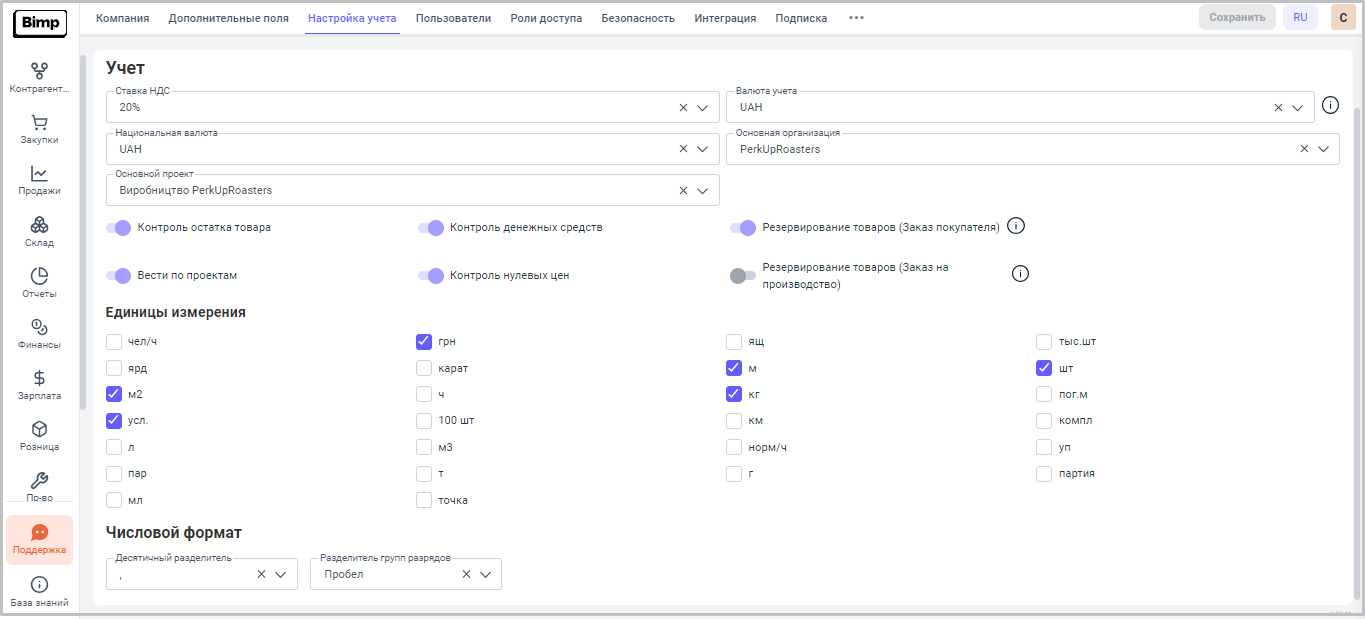Image resolution: width=1365 pixels, height=619 pixels.
Task: Click the Сохранить button
Action: coord(1236,18)
